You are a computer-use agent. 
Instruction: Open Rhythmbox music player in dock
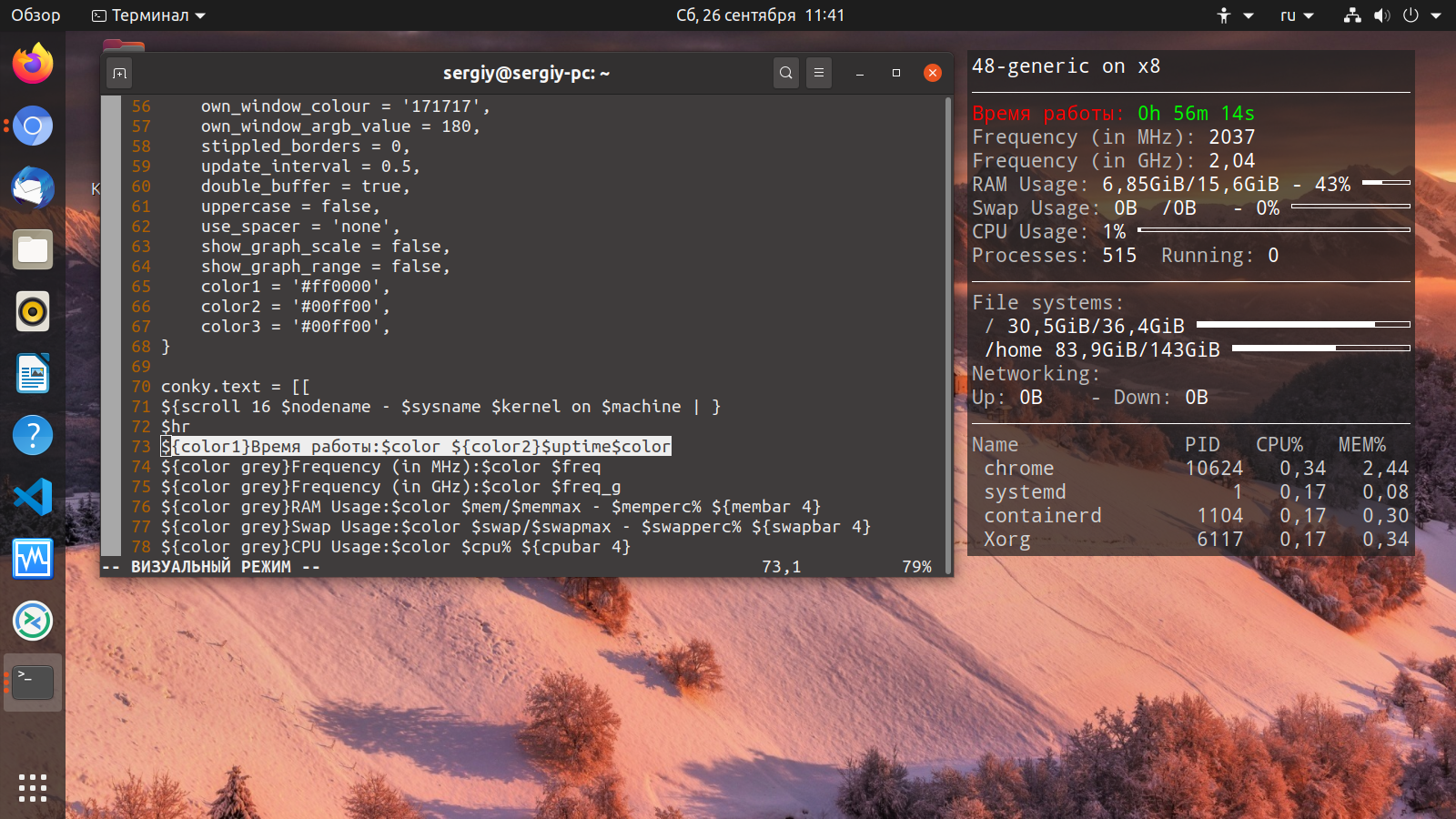[x=33, y=311]
